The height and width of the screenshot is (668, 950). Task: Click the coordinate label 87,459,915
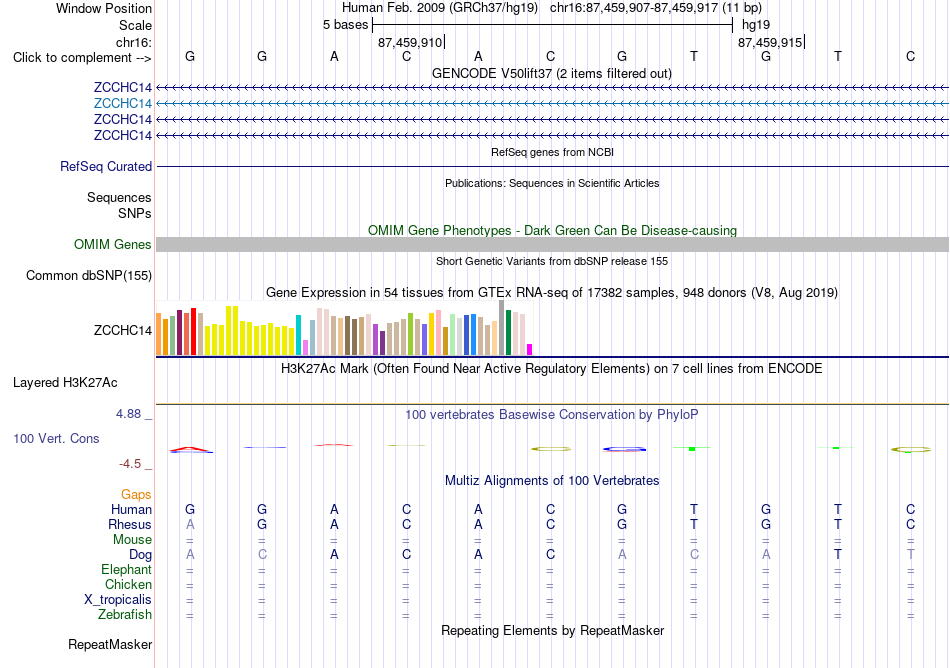(x=769, y=42)
